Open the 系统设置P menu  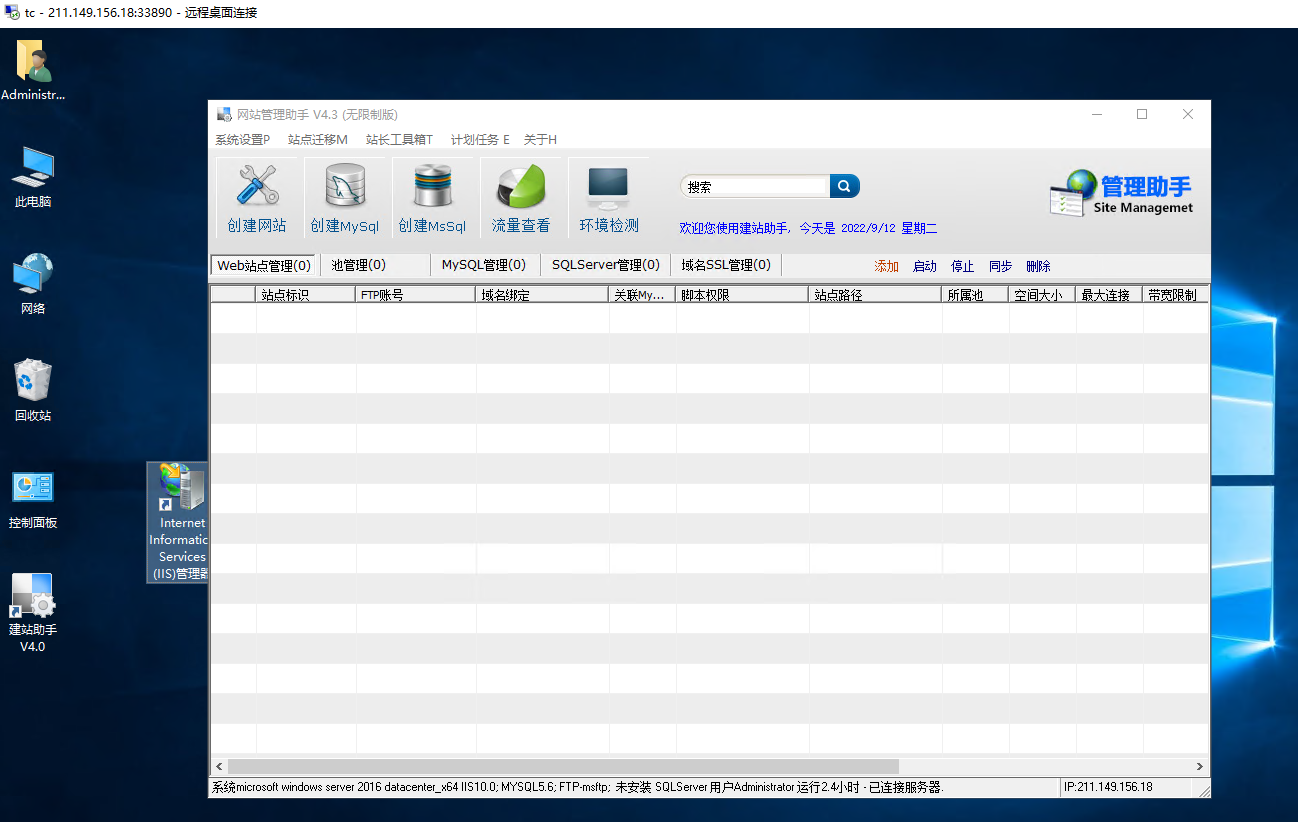[242, 140]
